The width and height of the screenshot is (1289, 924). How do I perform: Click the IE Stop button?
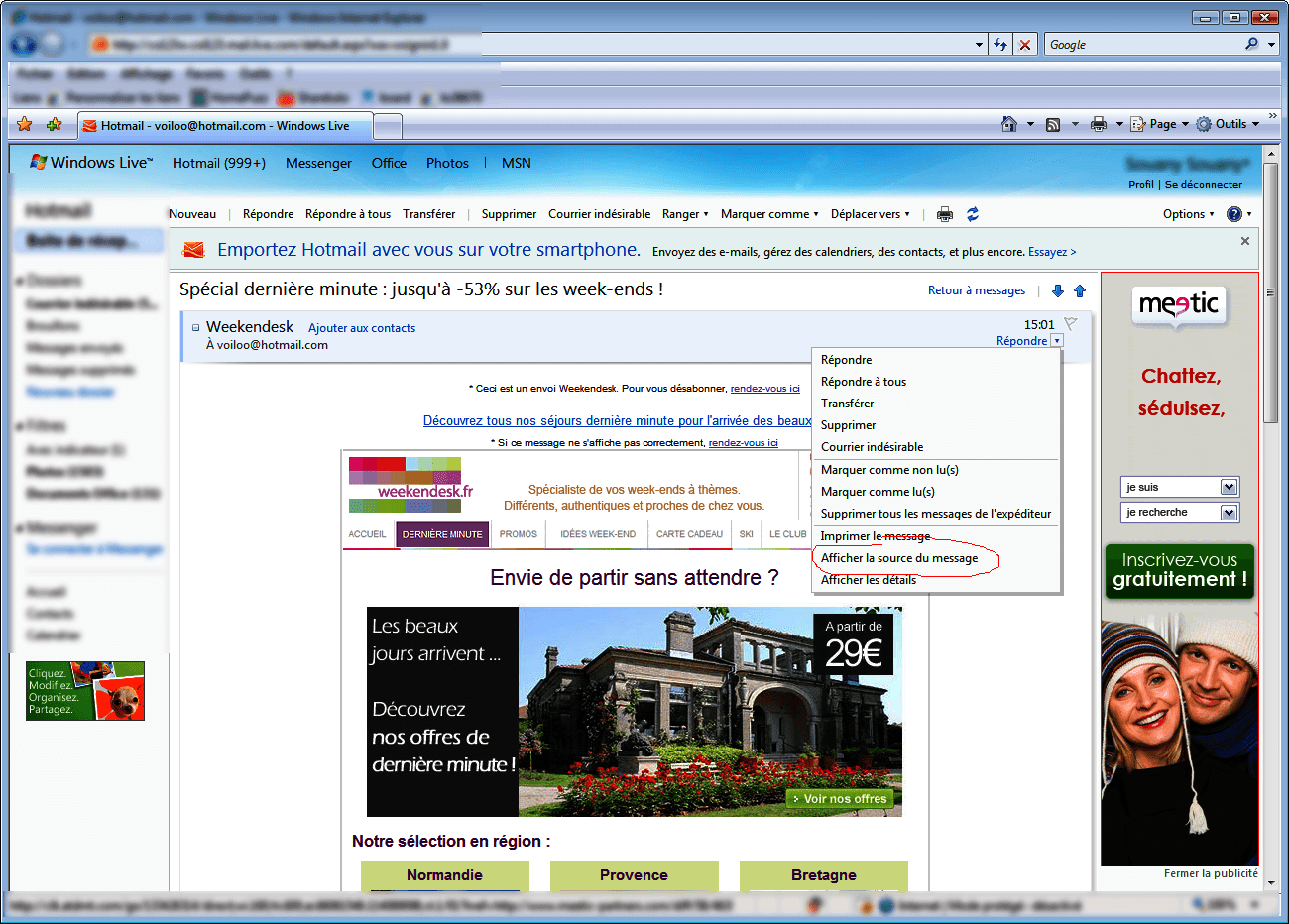pyautogui.click(x=1025, y=45)
